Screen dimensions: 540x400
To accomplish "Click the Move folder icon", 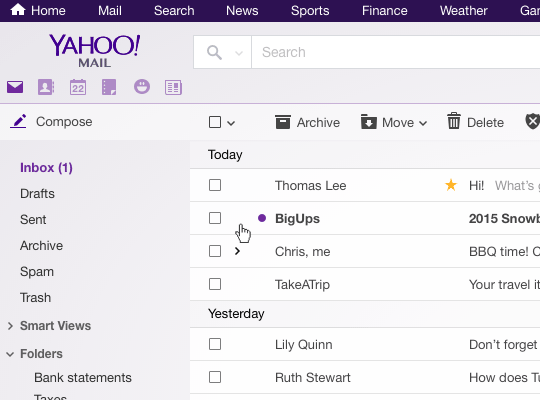I will pyautogui.click(x=368, y=122).
